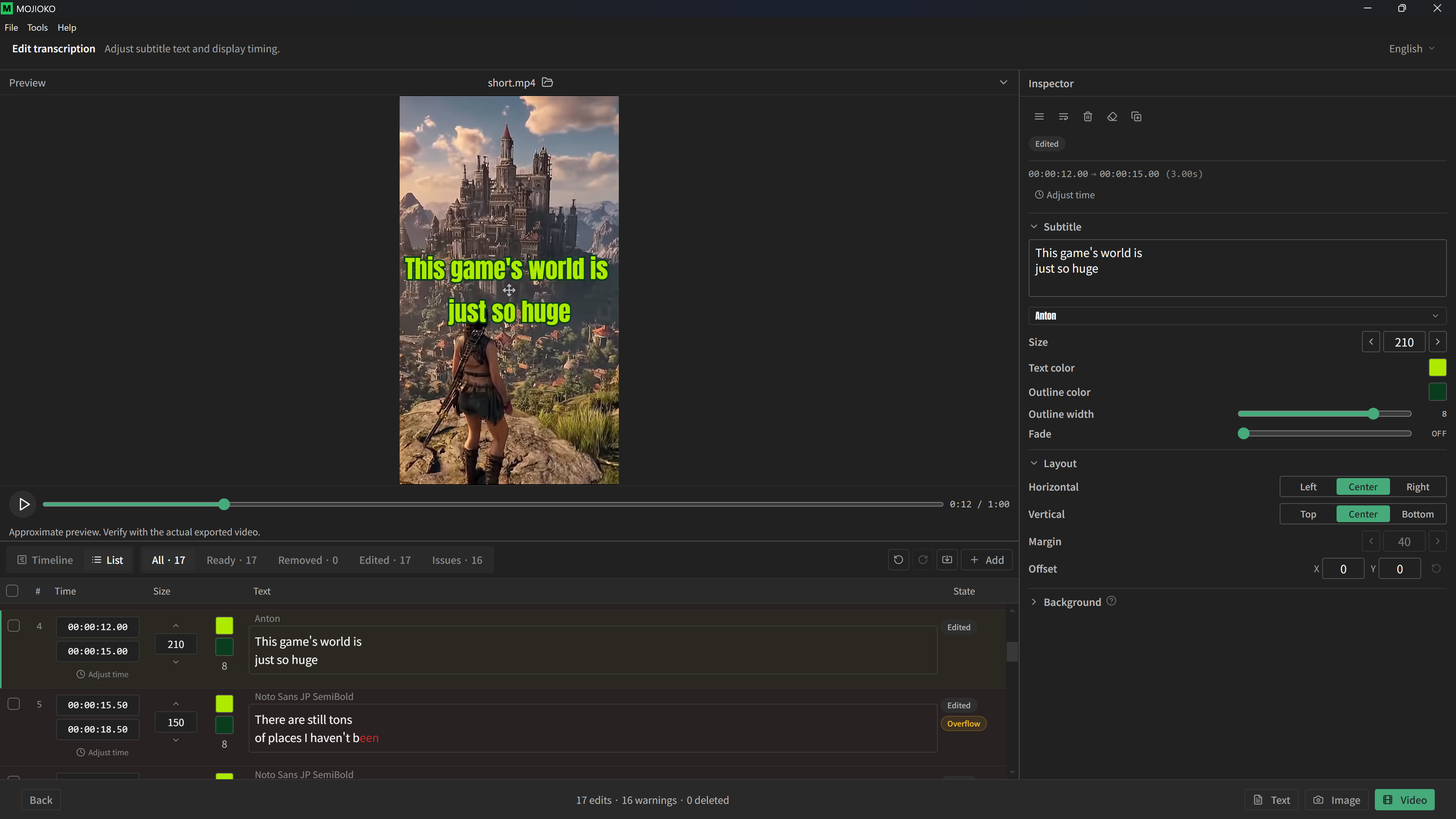Expand the Background section
Screen dimensions: 1456x819
click(x=1034, y=602)
